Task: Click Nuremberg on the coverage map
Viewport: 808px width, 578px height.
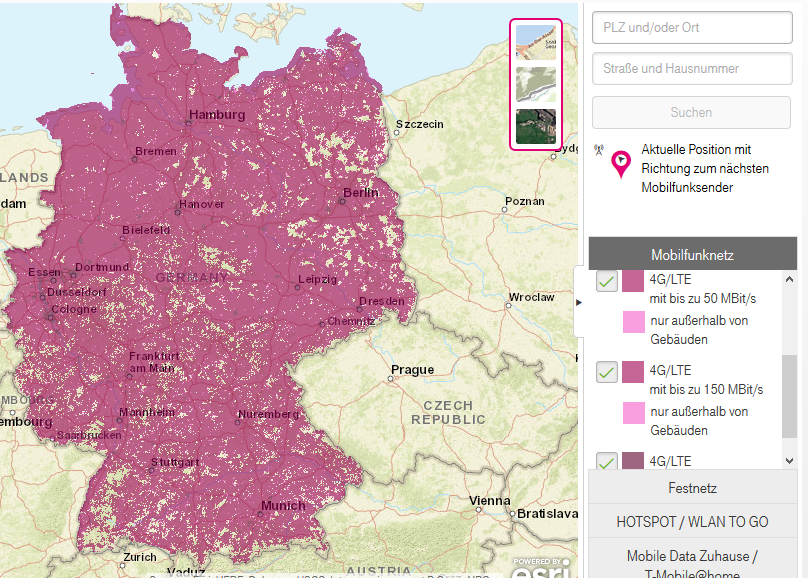Action: 268,414
